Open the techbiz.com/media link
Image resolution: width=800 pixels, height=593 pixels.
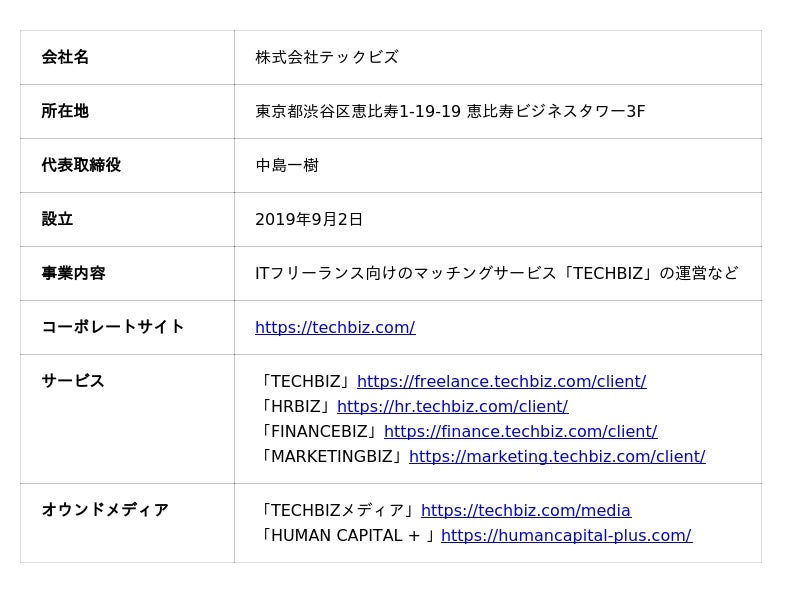[526, 511]
